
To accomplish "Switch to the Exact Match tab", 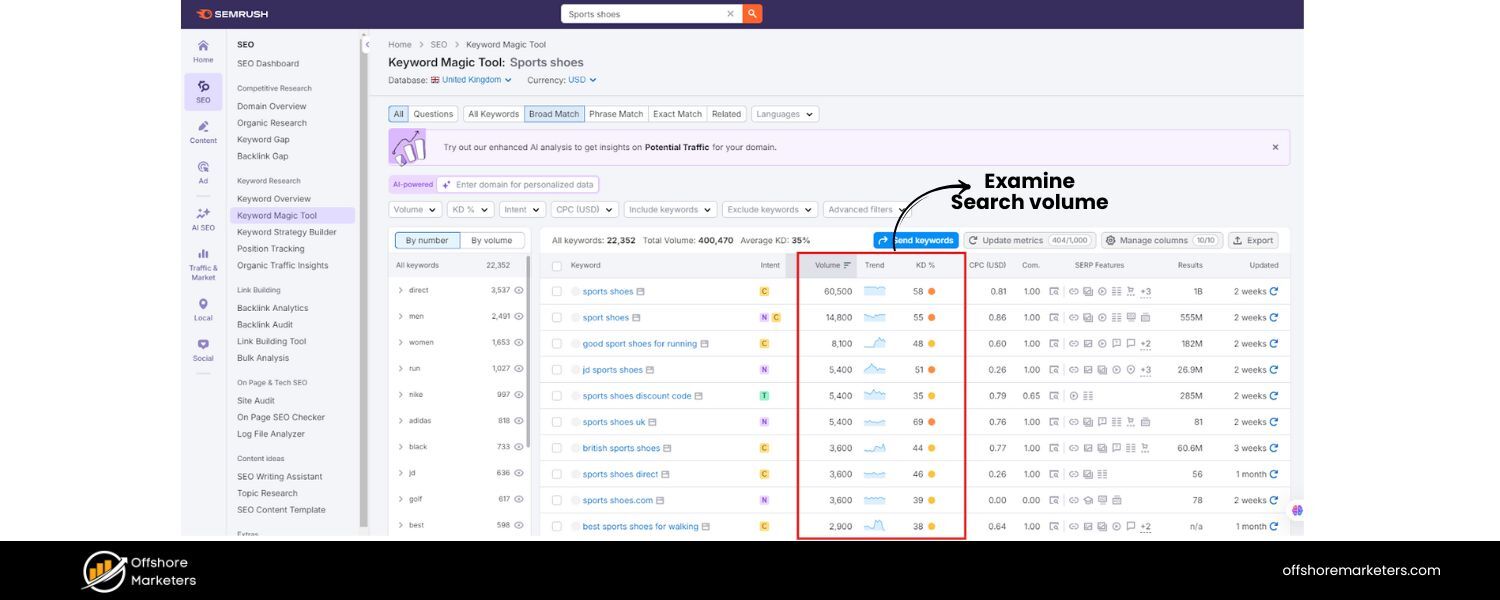I will tap(677, 113).
